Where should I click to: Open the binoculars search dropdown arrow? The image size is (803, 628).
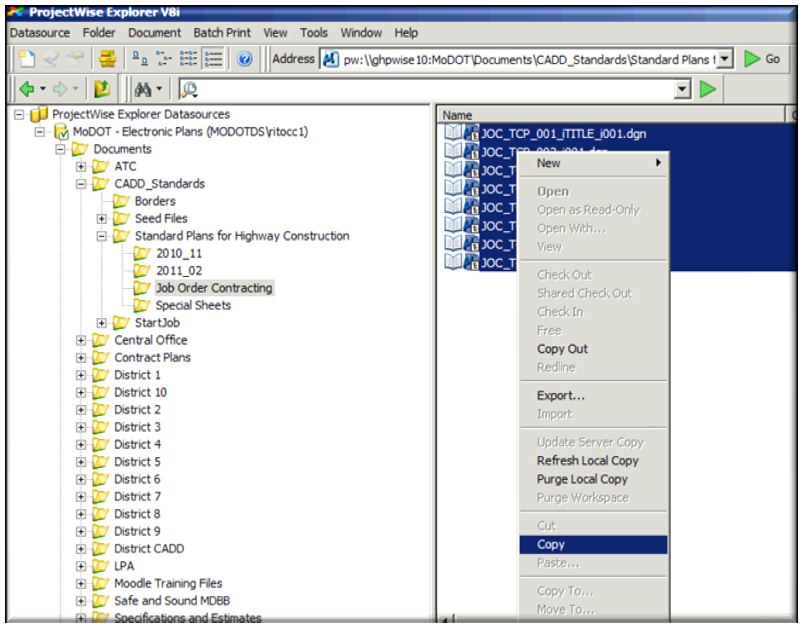(159, 89)
